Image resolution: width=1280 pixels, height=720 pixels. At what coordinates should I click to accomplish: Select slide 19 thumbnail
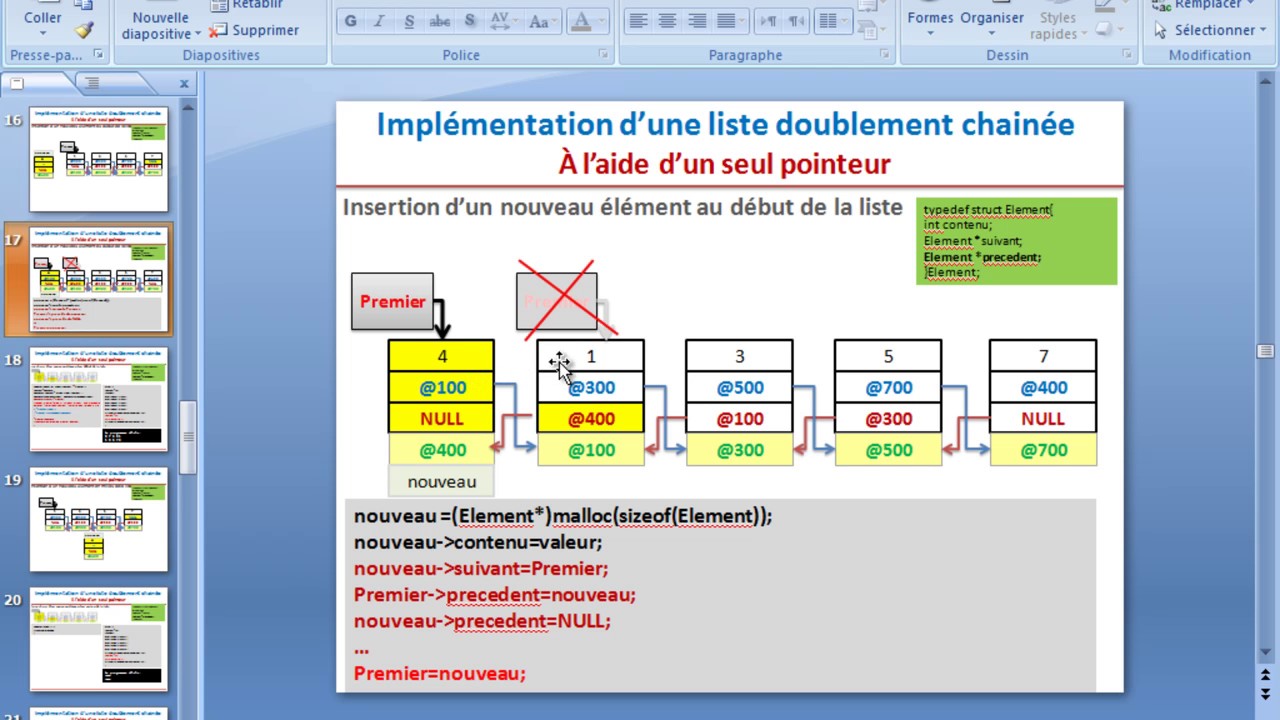tap(99, 519)
